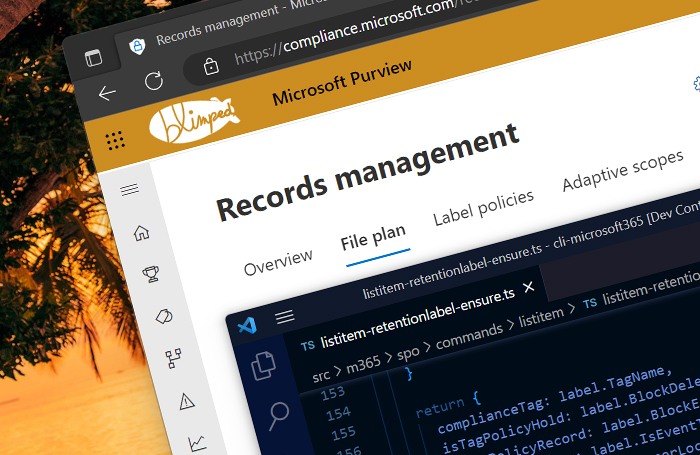700x455 pixels.
Task: Click the commands breadcrumb
Action: [x=469, y=336]
